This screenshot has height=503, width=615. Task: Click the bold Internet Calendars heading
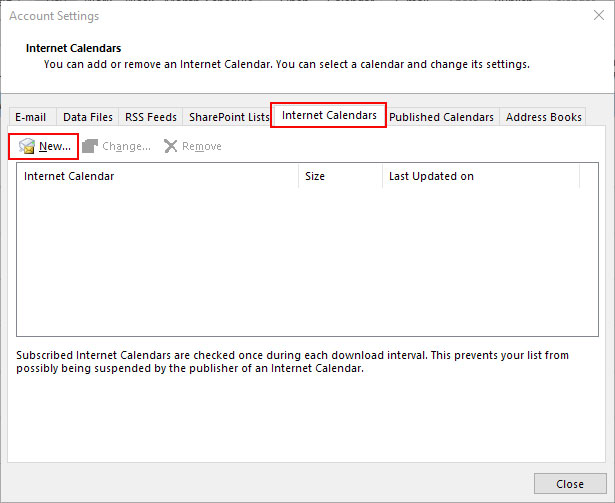click(75, 47)
